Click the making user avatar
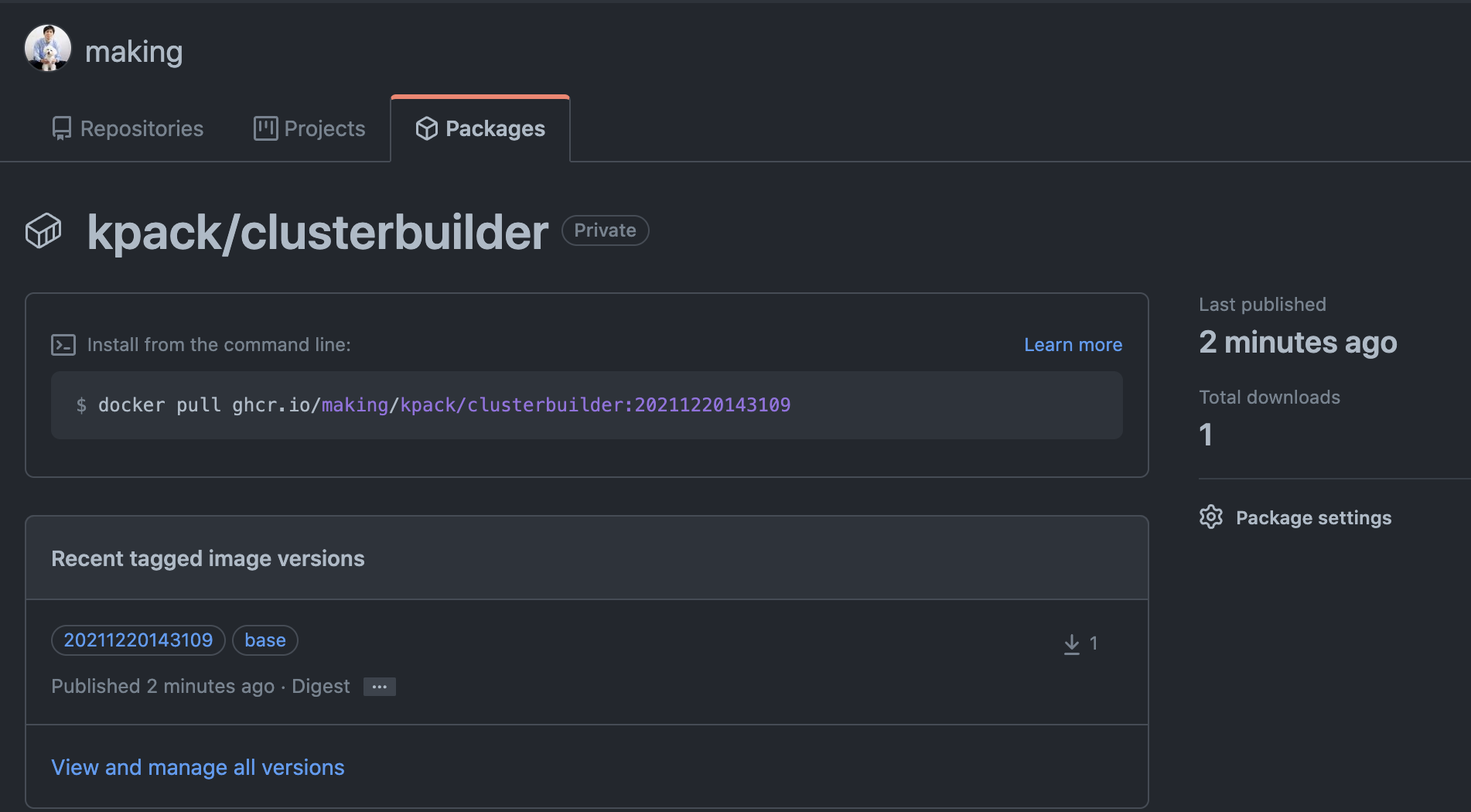This screenshot has height=812, width=1471. tap(48, 48)
